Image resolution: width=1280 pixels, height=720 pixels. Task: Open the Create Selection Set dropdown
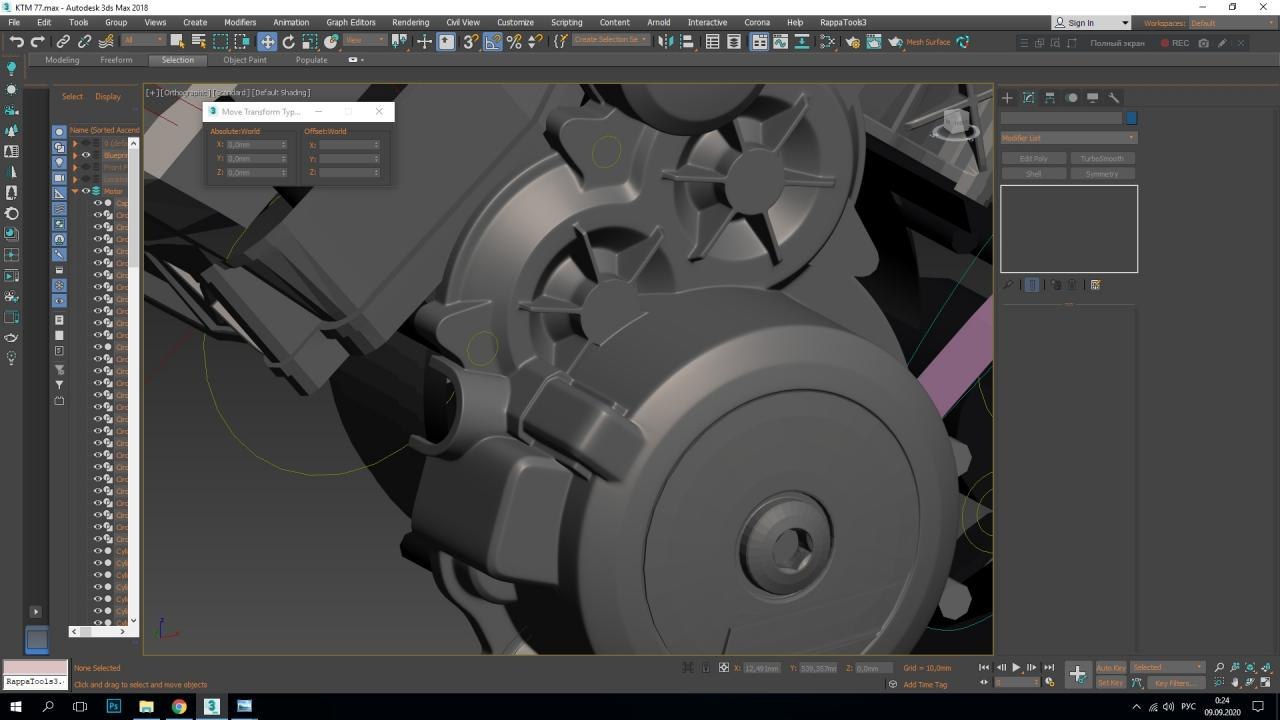coord(610,40)
